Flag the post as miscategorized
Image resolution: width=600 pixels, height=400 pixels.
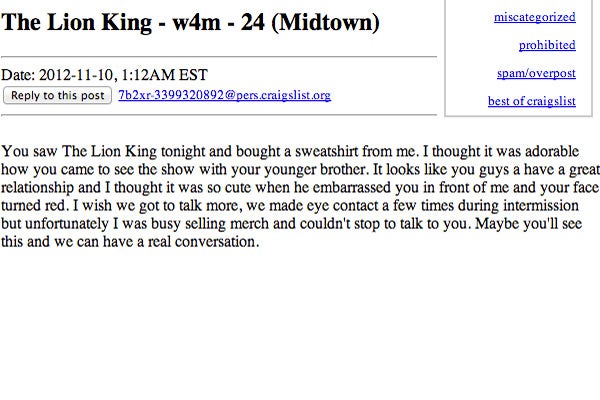coord(535,17)
